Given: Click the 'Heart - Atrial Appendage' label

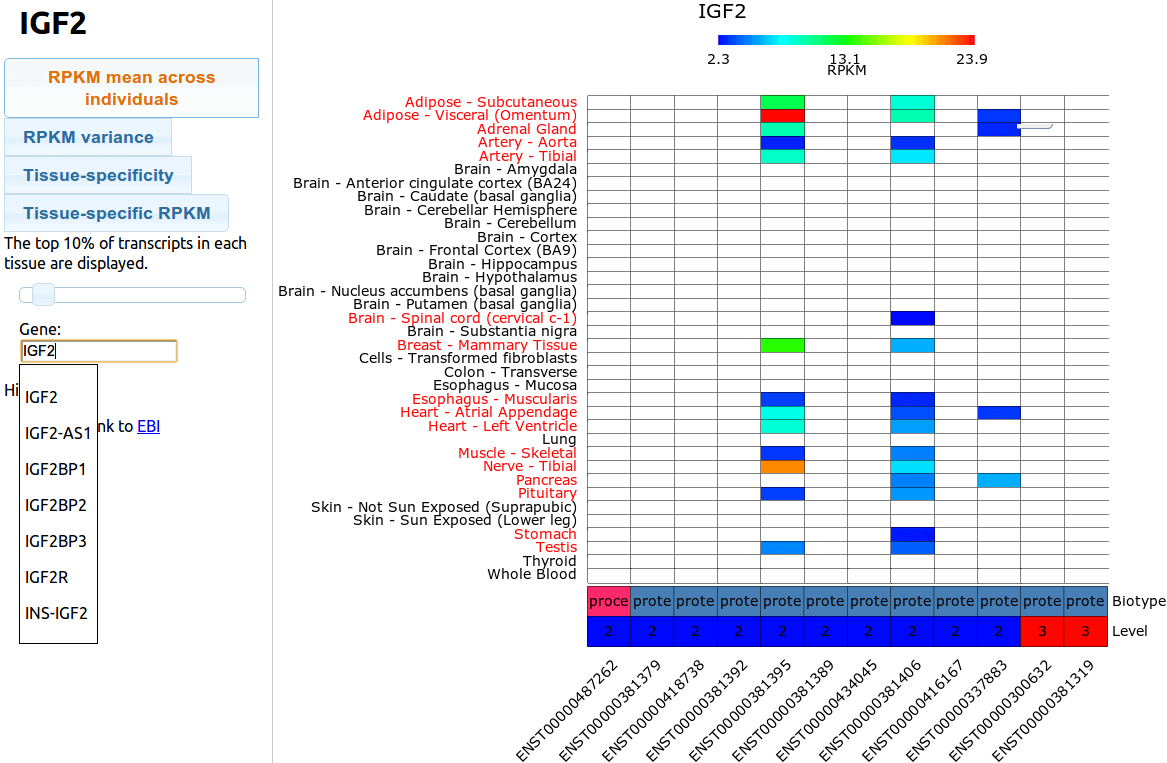Looking at the screenshot, I should (x=488, y=412).
